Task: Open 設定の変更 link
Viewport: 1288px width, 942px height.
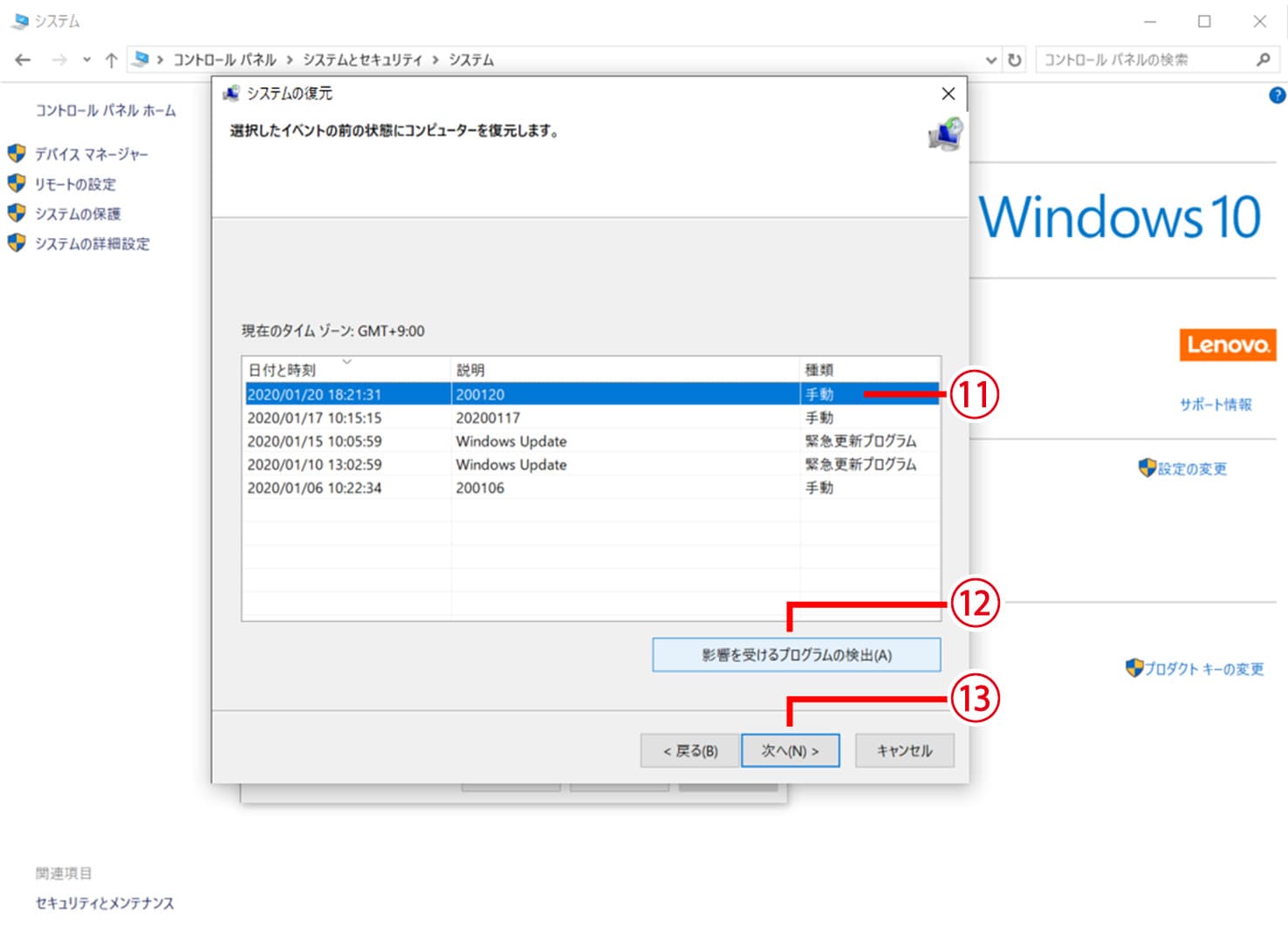Action: pos(1192,469)
